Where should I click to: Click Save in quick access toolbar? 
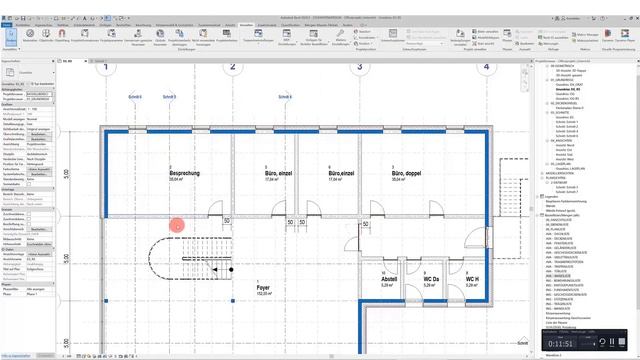(23, 18)
